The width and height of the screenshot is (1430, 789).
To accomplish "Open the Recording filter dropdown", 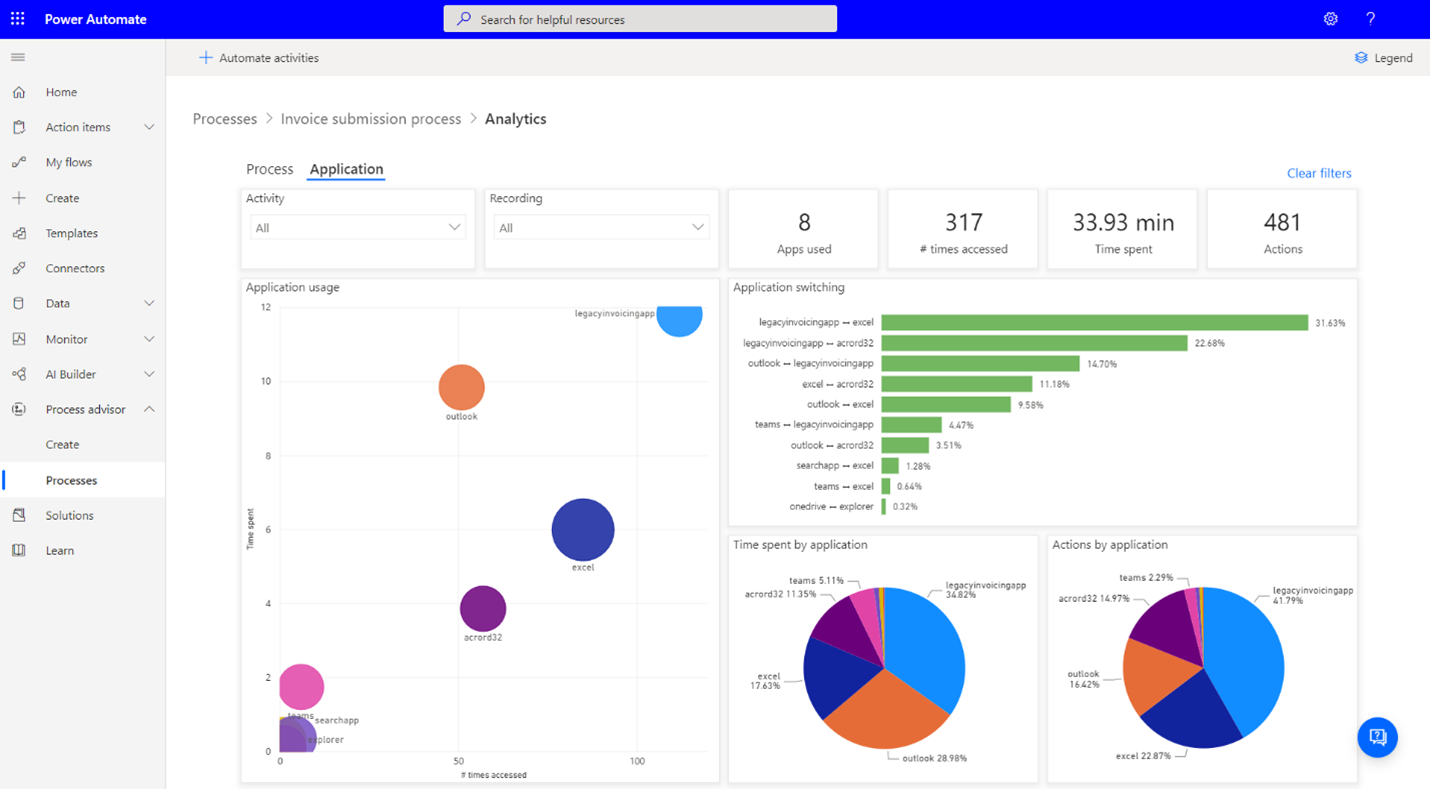I will click(601, 228).
